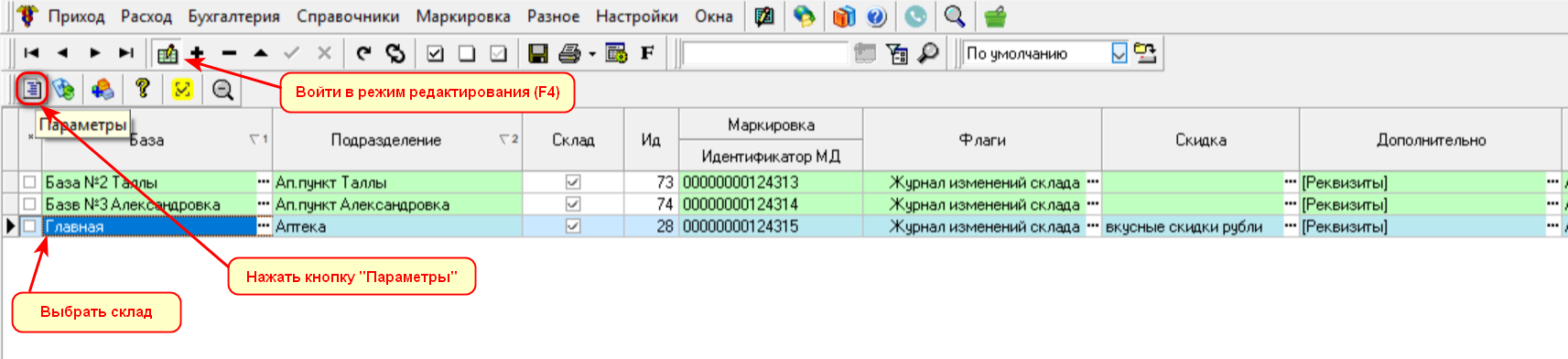
Task: Click the green shopping basket icon
Action: [995, 16]
